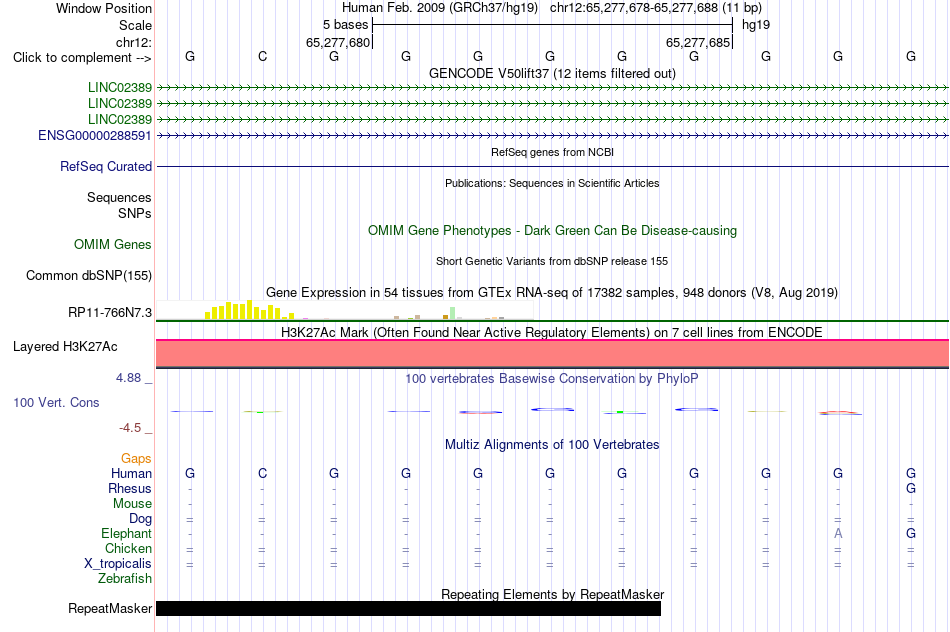The image size is (950, 632).
Task: Click the Scale label
Action: (135, 25)
